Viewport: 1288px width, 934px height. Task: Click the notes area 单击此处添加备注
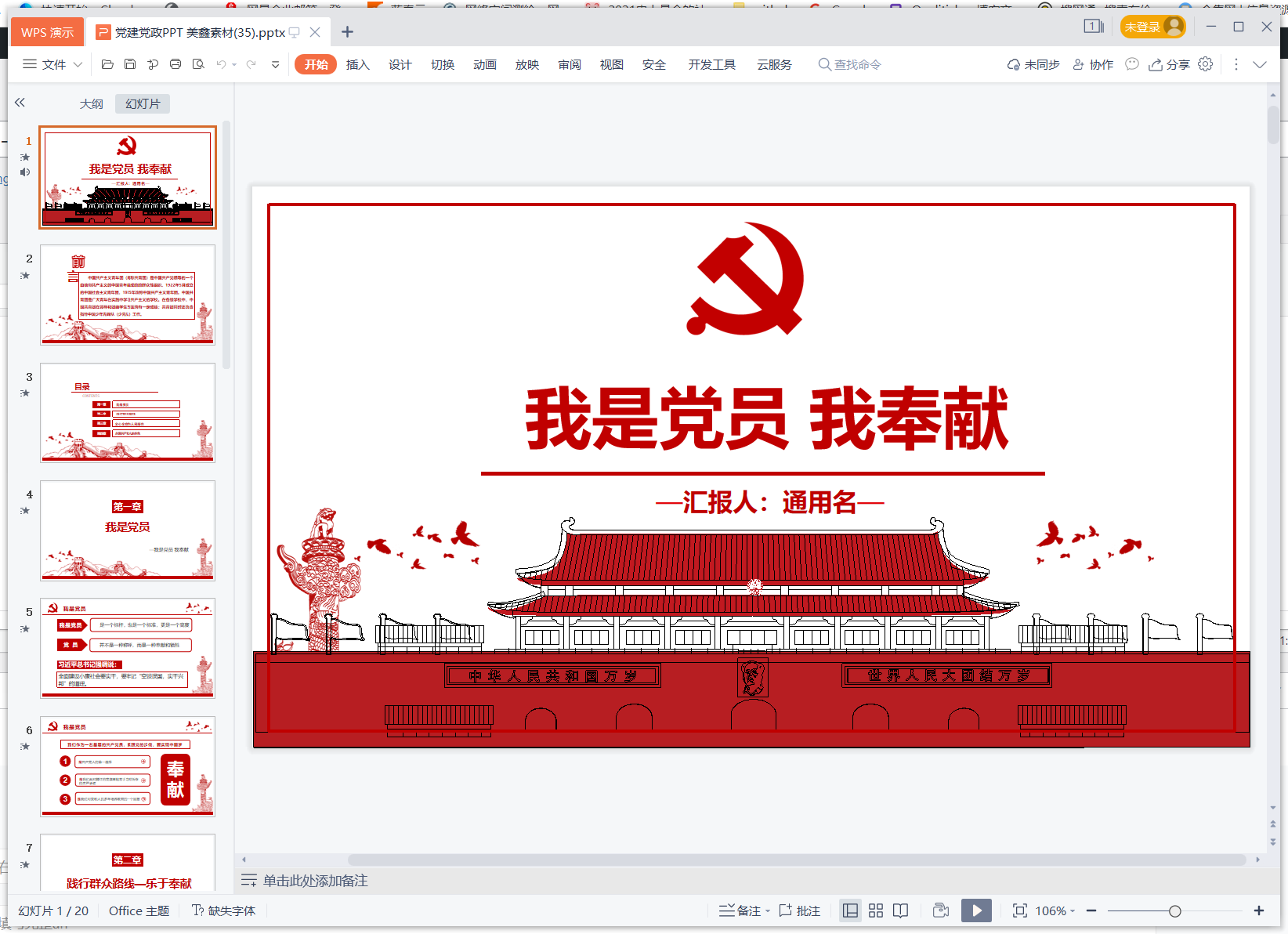pos(315,881)
